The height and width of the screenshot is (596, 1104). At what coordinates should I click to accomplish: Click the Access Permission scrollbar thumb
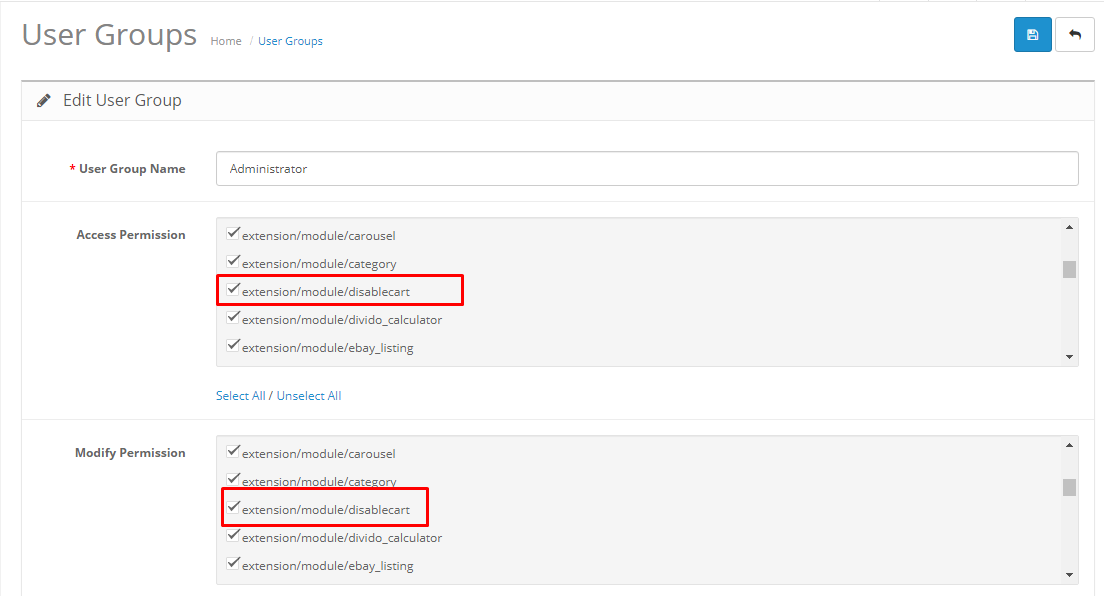click(1069, 269)
